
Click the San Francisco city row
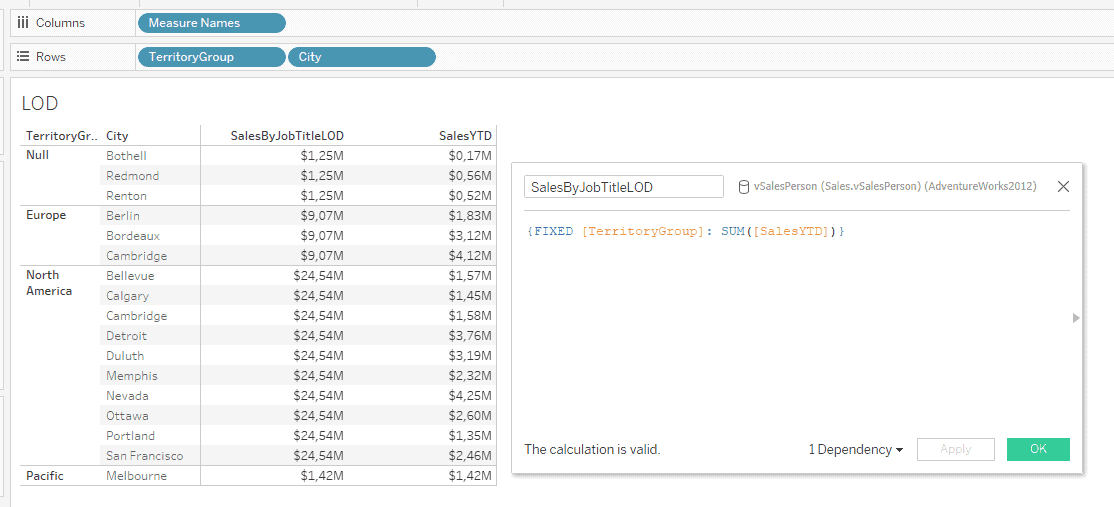tap(144, 456)
